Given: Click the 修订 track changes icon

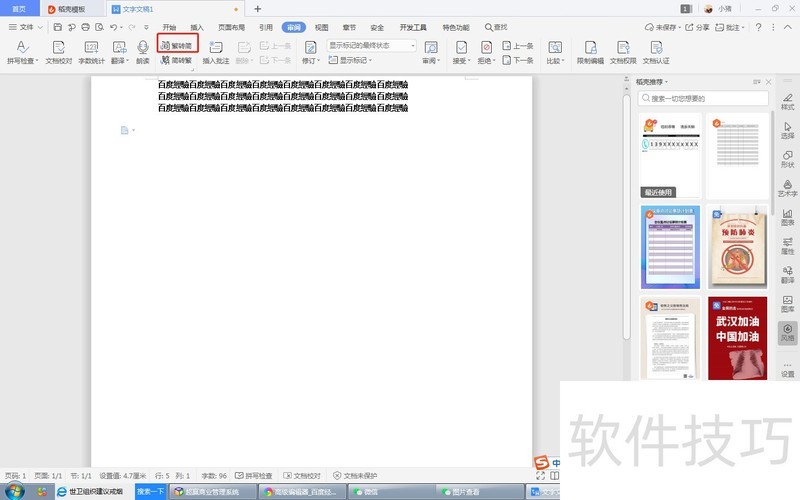Looking at the screenshot, I should click(310, 47).
